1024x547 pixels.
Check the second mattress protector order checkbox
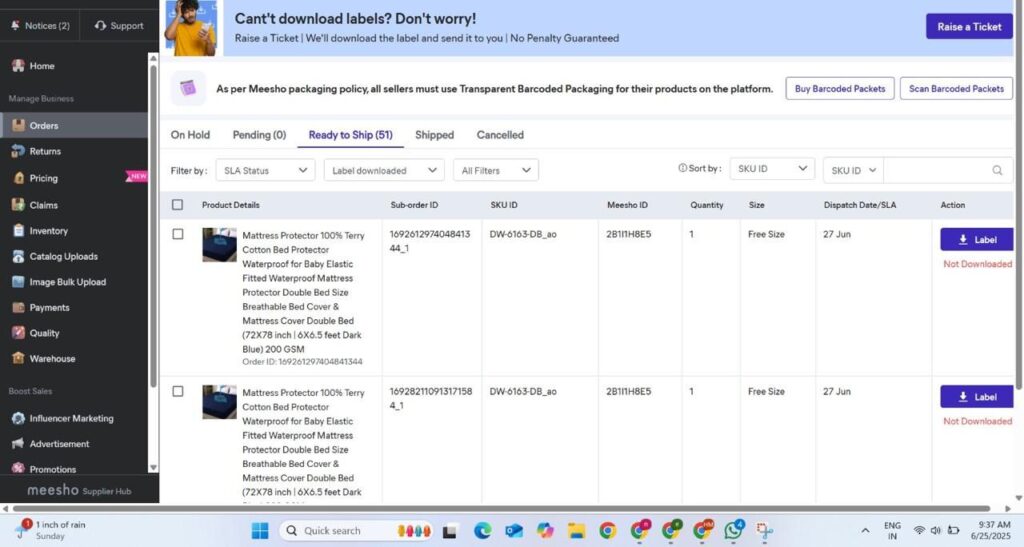pyautogui.click(x=178, y=392)
